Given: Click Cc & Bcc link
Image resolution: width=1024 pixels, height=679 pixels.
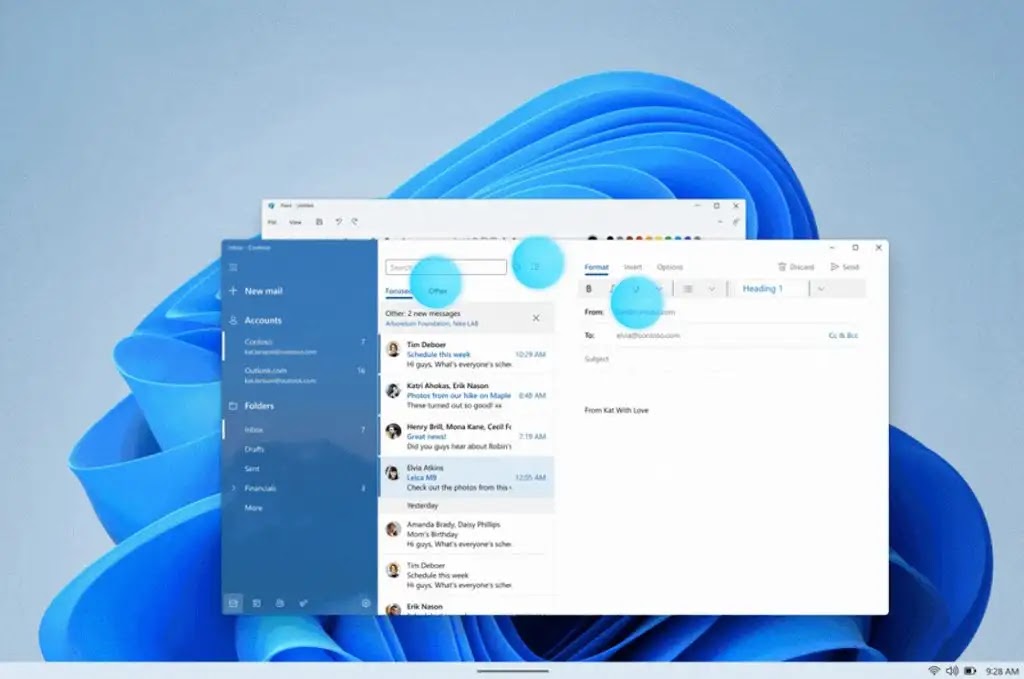Looking at the screenshot, I should coord(843,336).
